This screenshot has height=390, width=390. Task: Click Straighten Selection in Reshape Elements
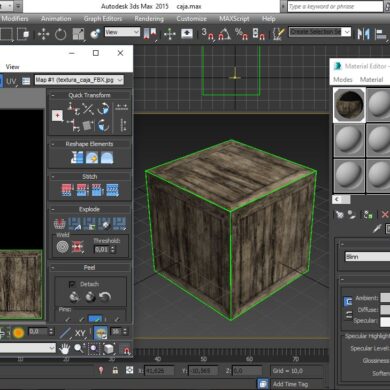pos(77,157)
